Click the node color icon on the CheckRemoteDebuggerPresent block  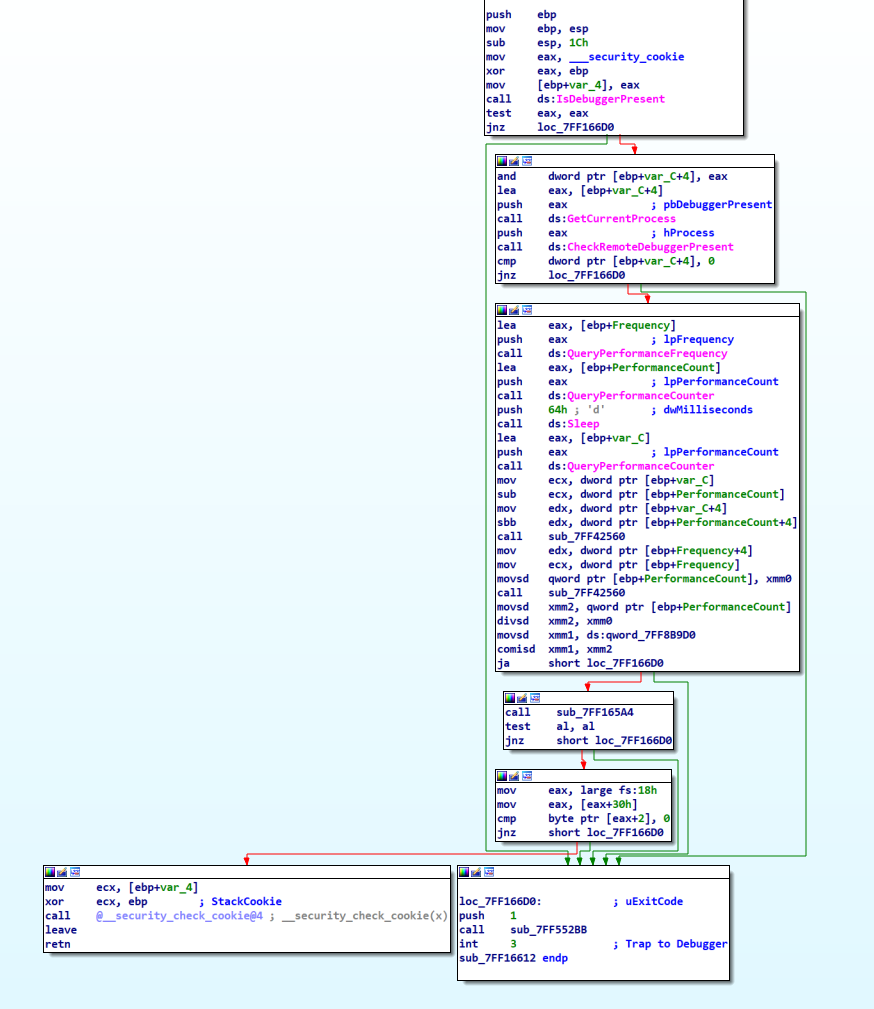(x=502, y=161)
